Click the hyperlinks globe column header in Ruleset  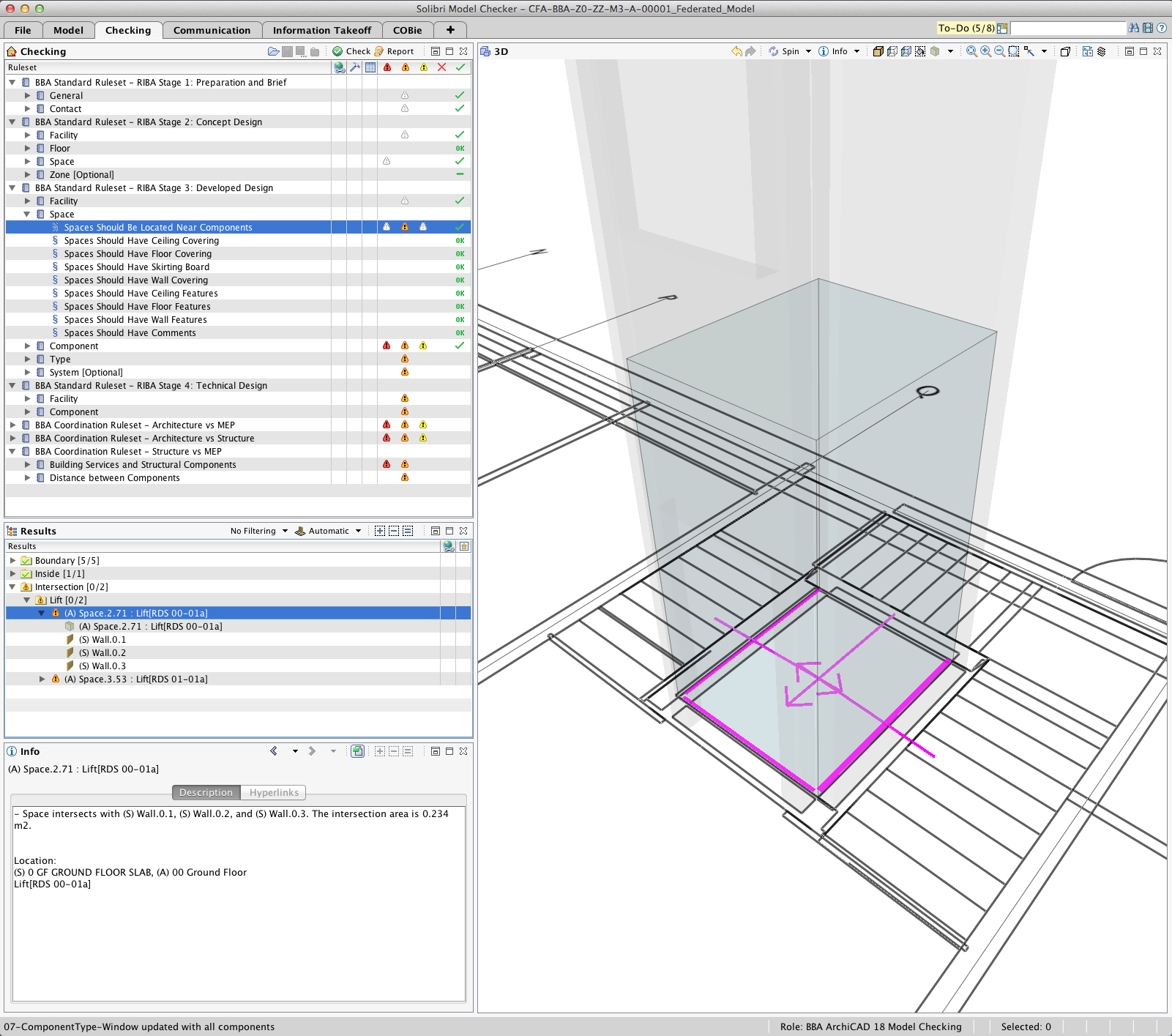click(340, 67)
